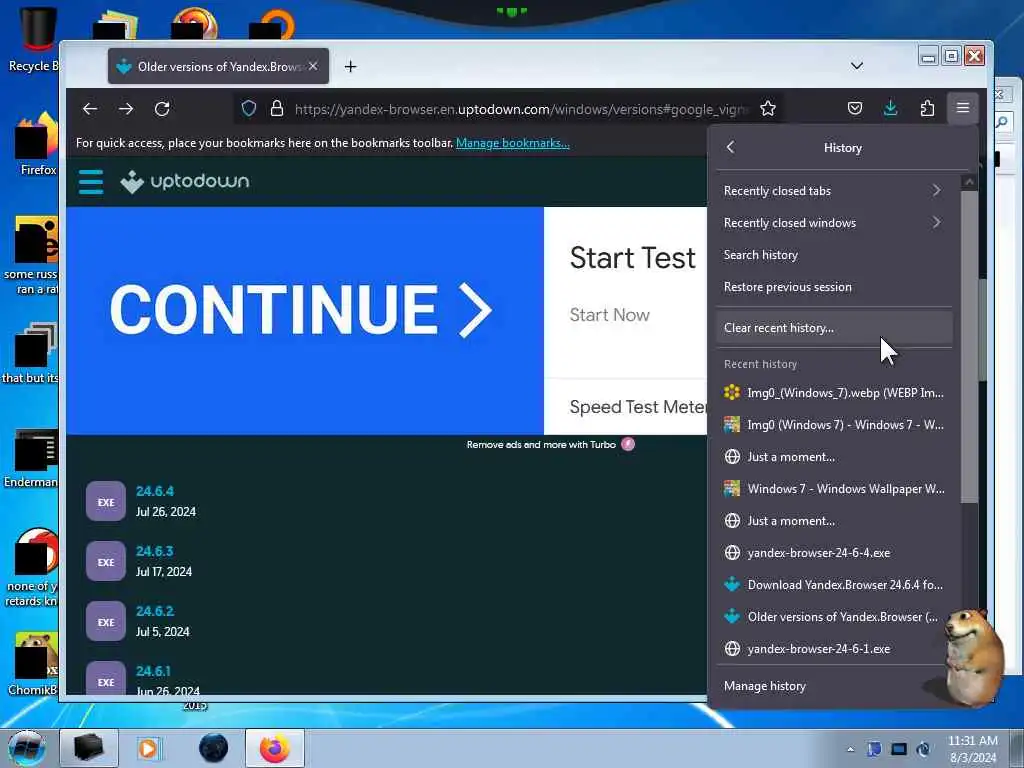Viewport: 1024px width, 768px height.
Task: Open the Firefox taskbar button
Action: tap(274, 748)
